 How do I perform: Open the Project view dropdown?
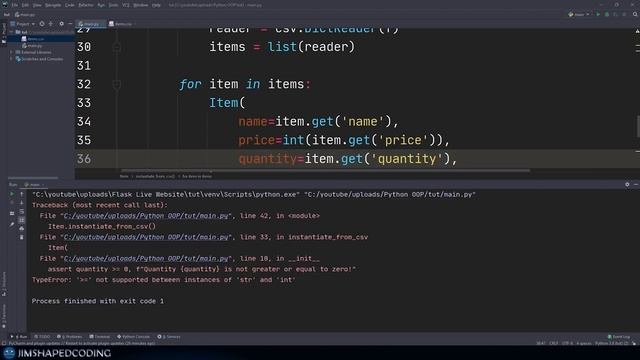coord(23,24)
